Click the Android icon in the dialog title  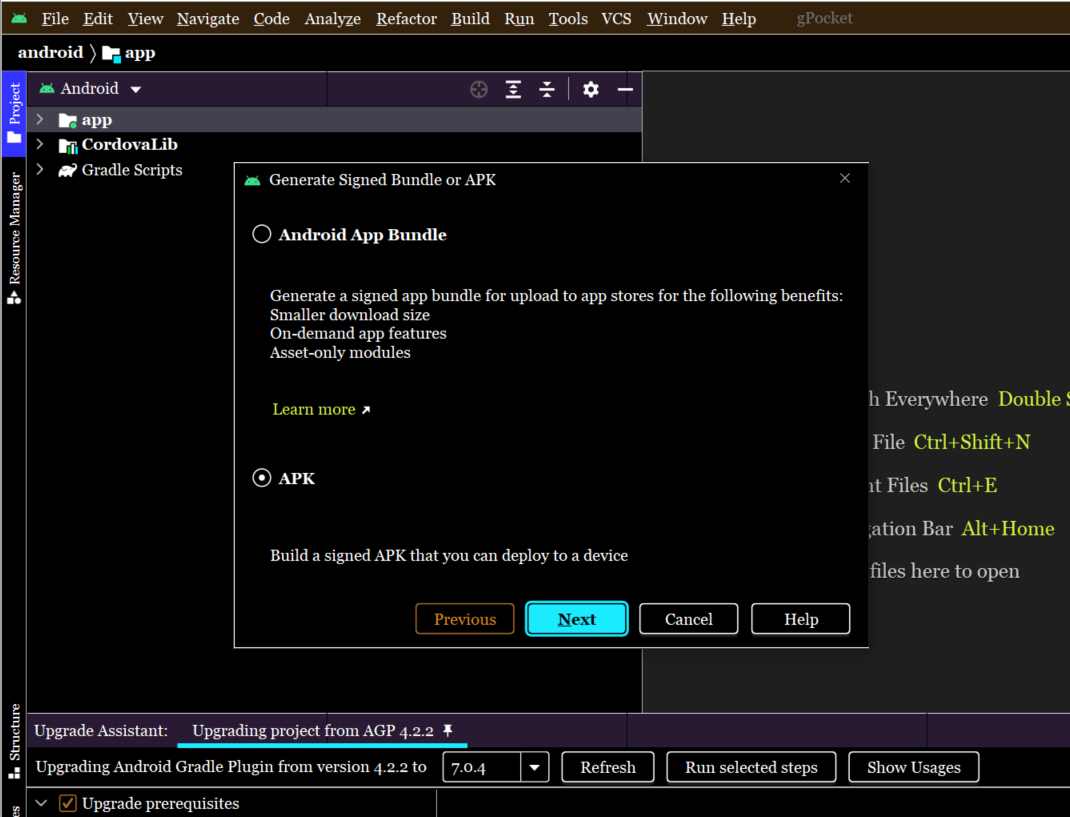[x=252, y=180]
